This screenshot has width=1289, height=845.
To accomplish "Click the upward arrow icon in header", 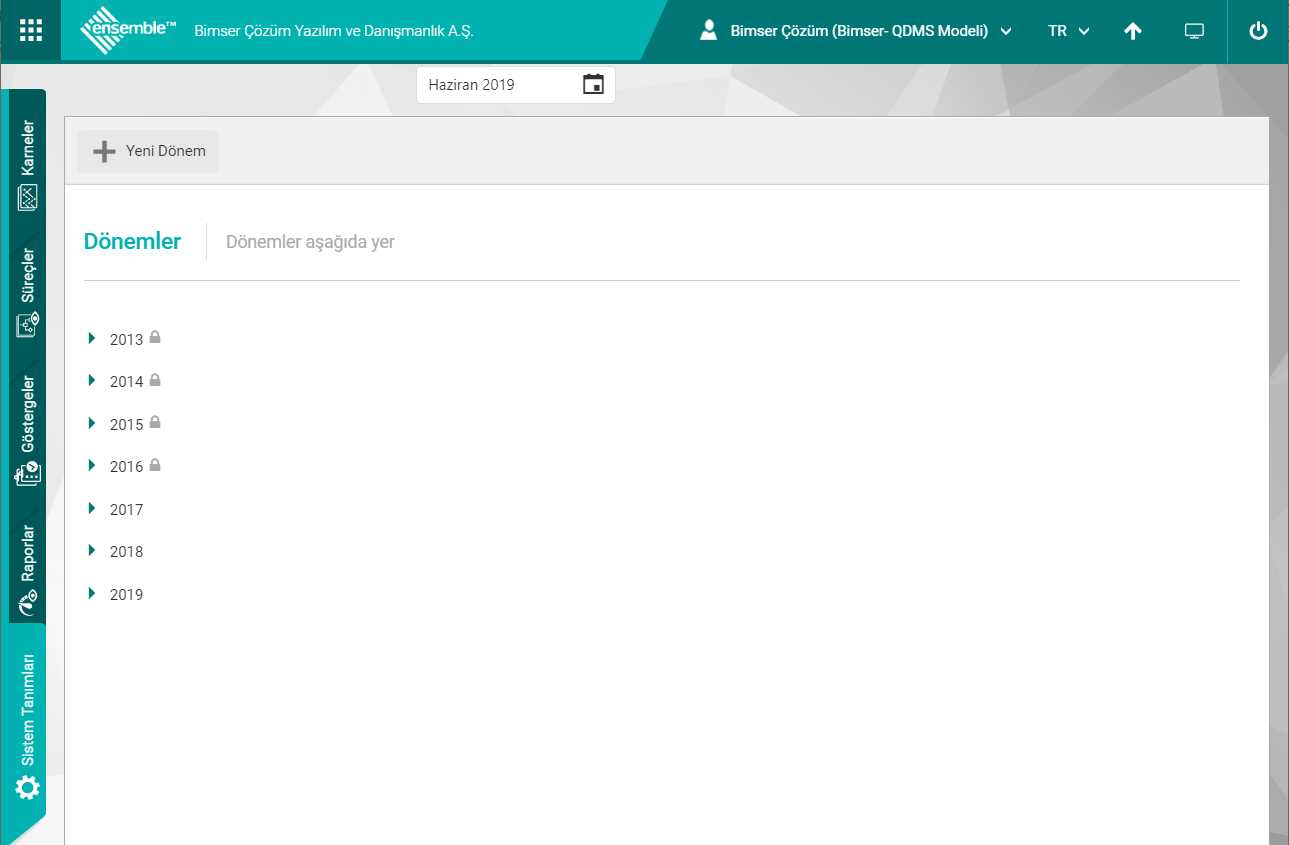I will (x=1132, y=31).
